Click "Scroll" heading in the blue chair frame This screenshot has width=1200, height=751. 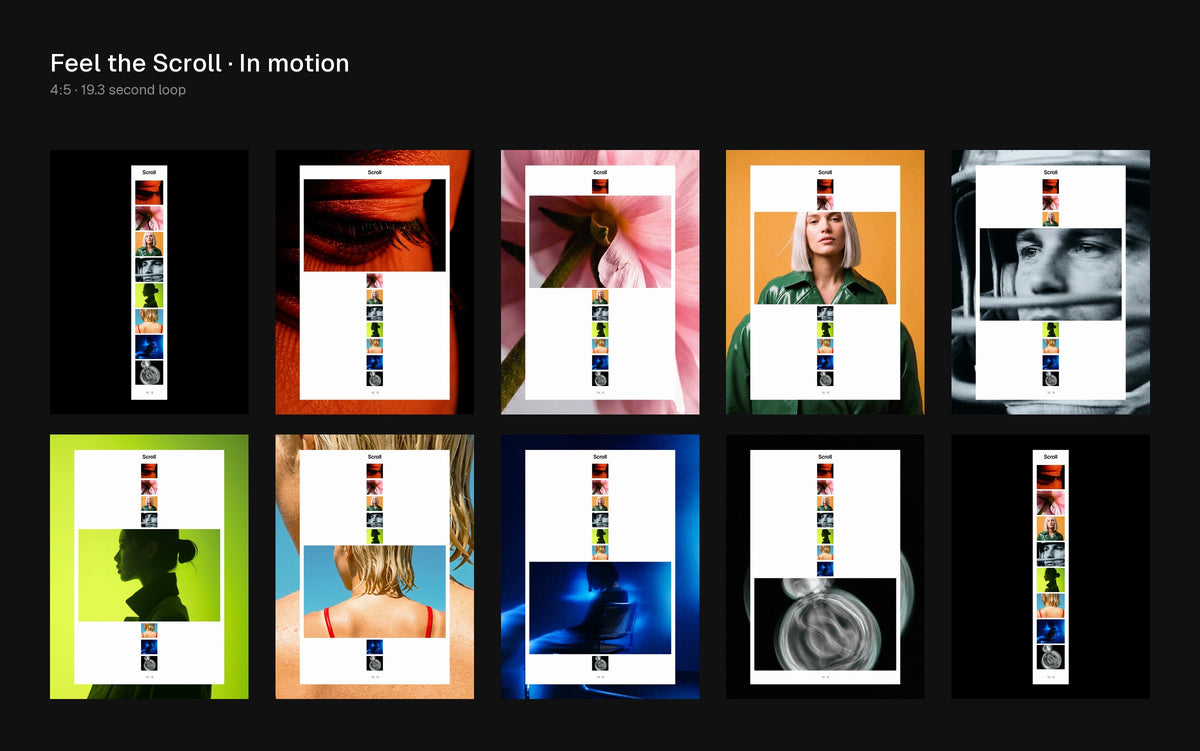click(600, 457)
